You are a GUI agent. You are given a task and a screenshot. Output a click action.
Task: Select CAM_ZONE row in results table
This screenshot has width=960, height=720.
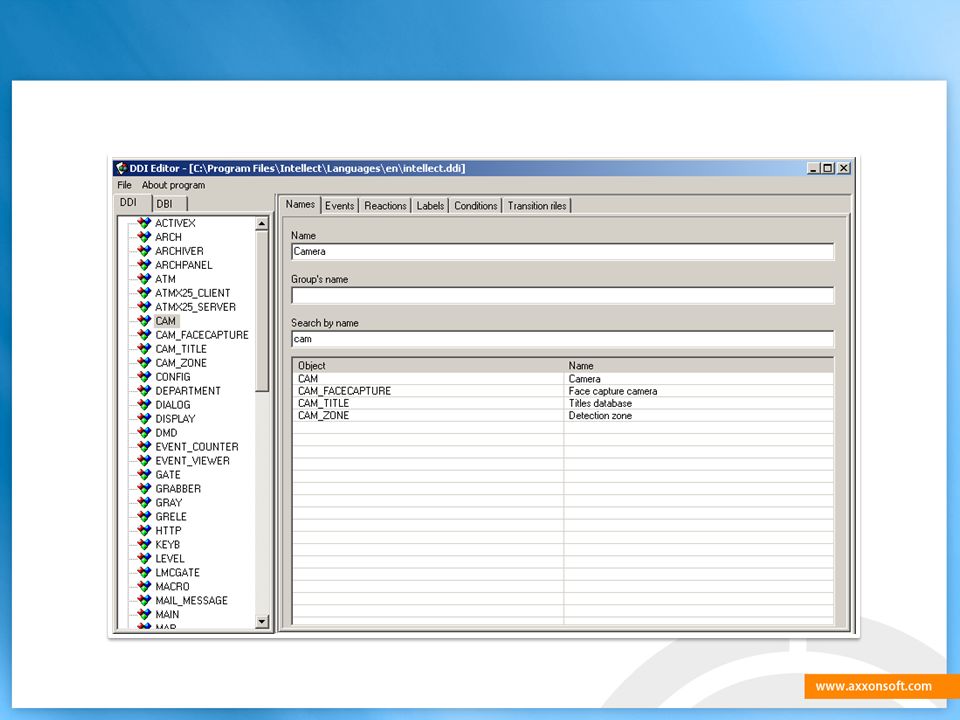point(563,416)
